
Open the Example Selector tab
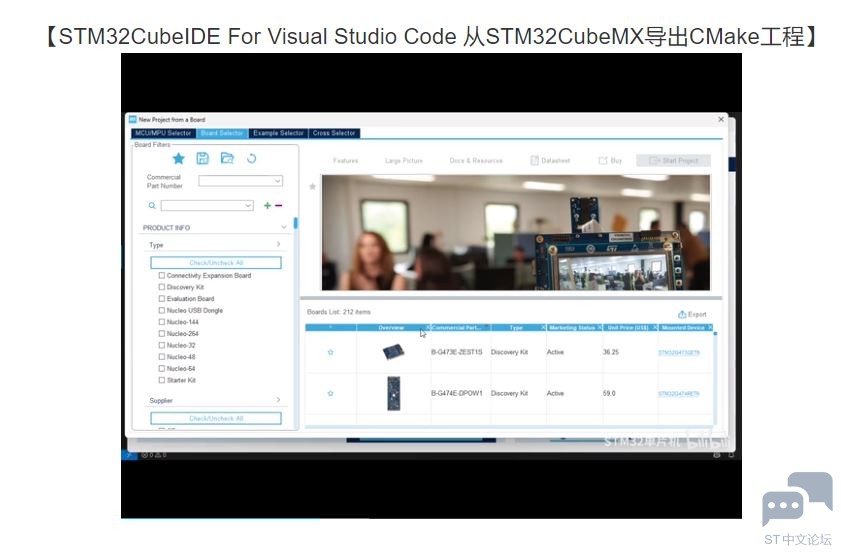pyautogui.click(x=278, y=133)
